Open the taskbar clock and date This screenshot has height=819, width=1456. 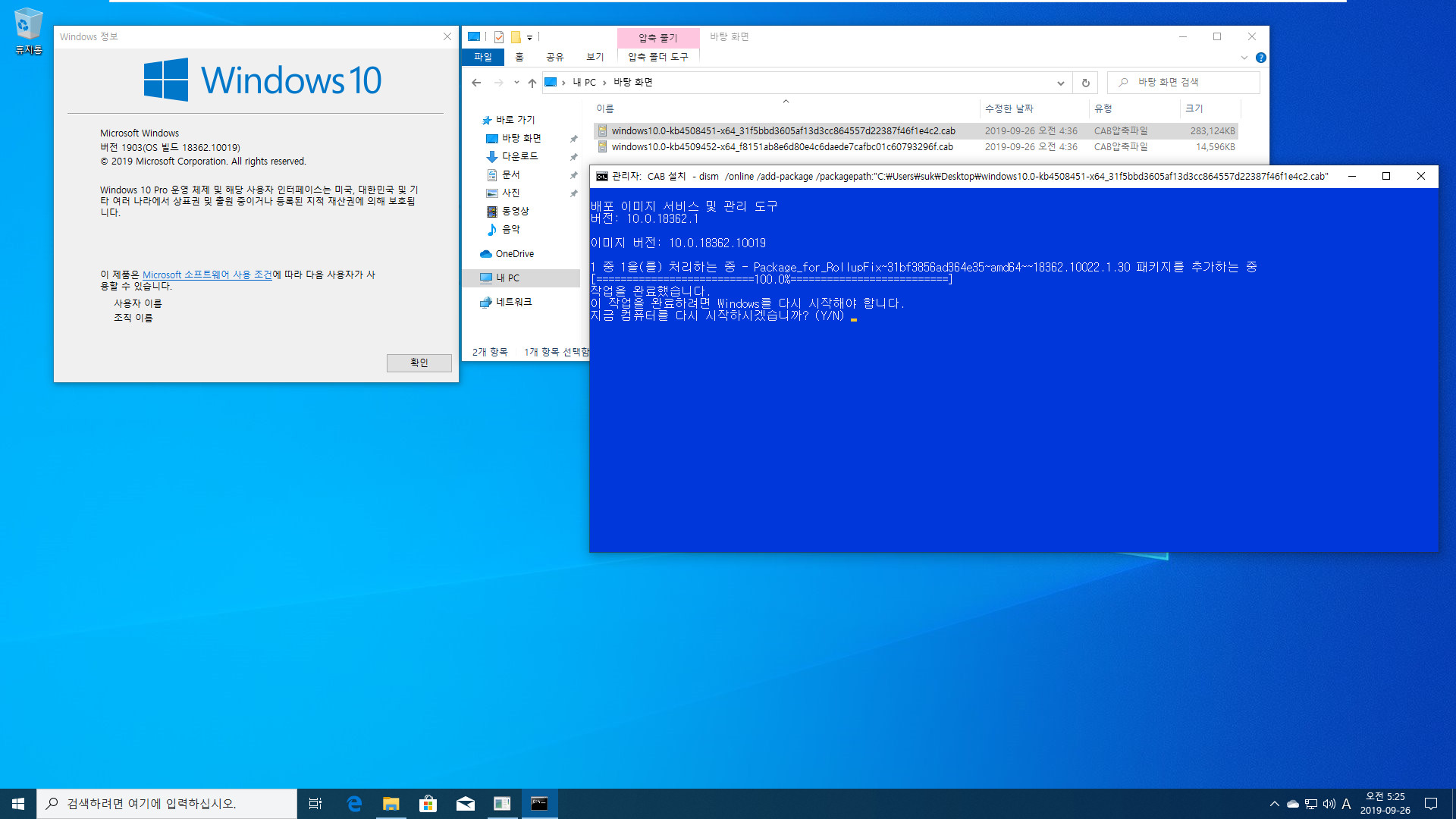tap(1385, 804)
